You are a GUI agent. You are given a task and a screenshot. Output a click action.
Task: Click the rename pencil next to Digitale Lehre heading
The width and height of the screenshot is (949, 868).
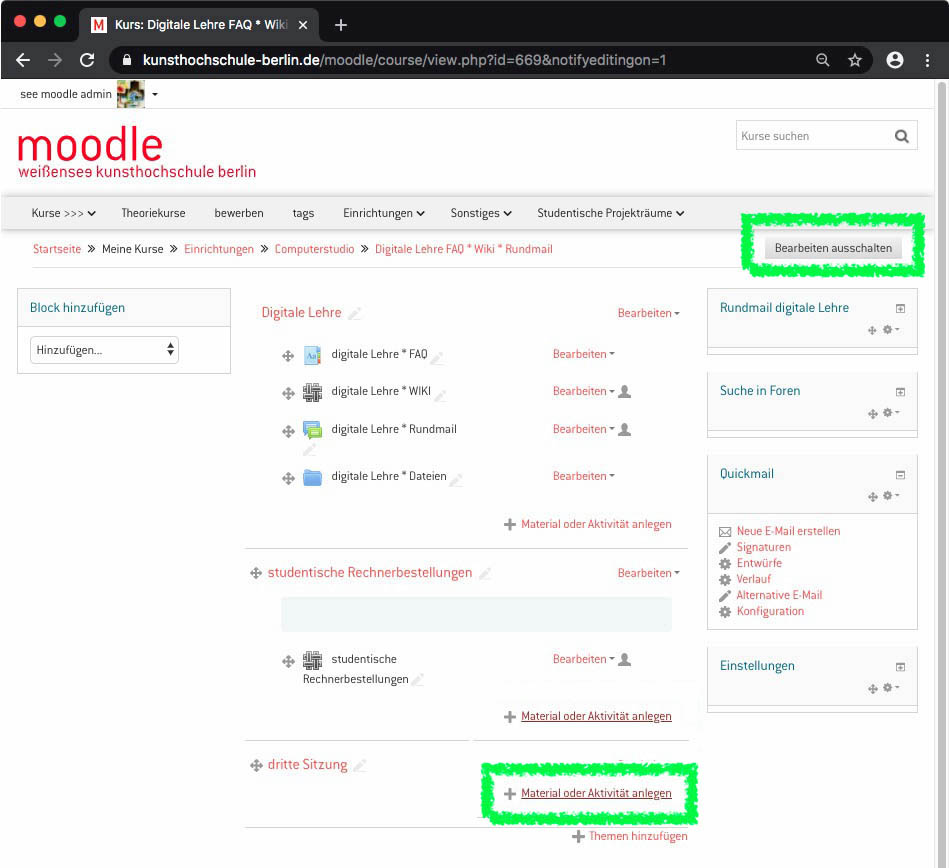click(x=355, y=313)
